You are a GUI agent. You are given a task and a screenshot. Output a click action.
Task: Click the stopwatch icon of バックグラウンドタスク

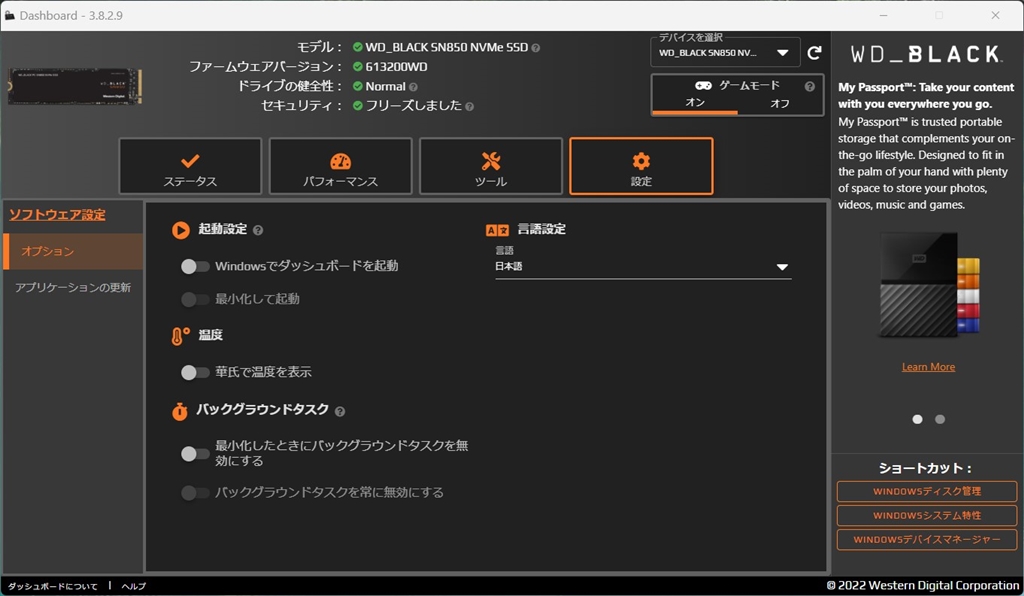(180, 411)
